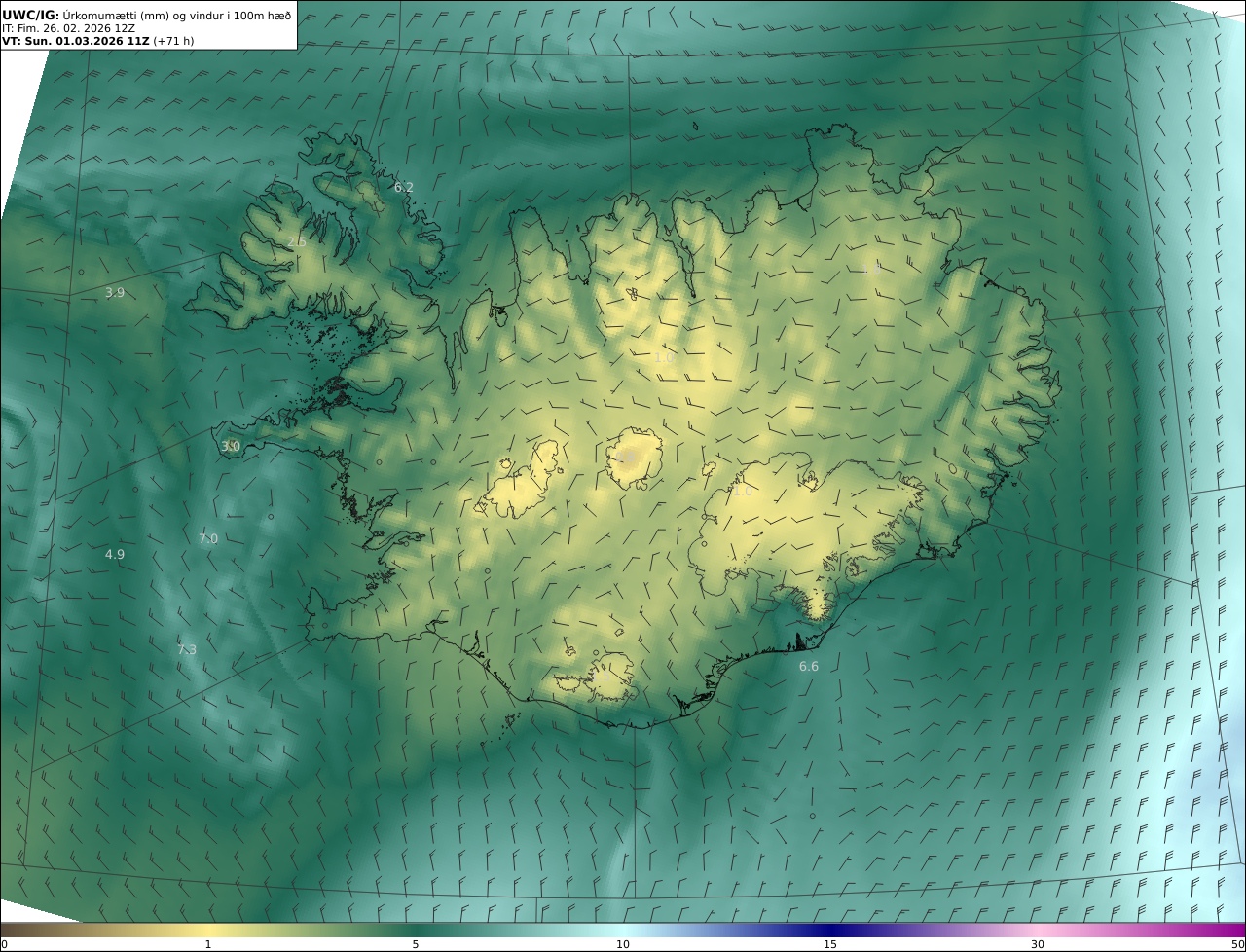
Task: Click the 7.0 value label on the map
Action: tap(208, 538)
